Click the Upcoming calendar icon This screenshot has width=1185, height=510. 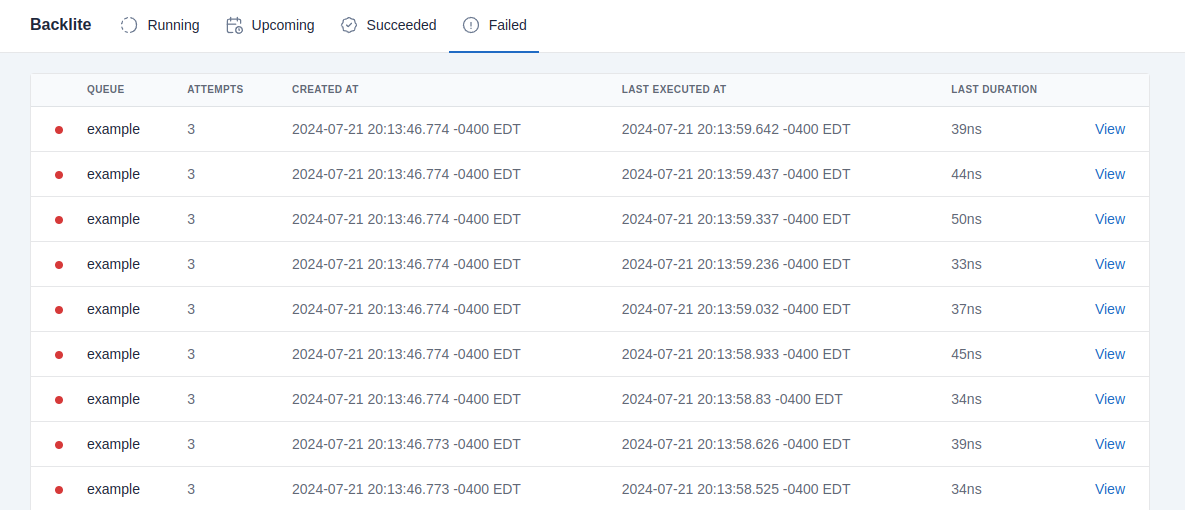coord(234,25)
